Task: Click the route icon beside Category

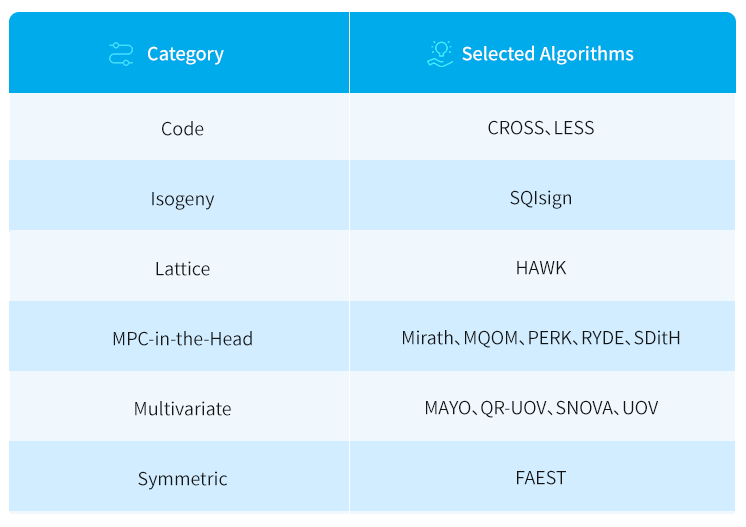Action: [x=121, y=54]
